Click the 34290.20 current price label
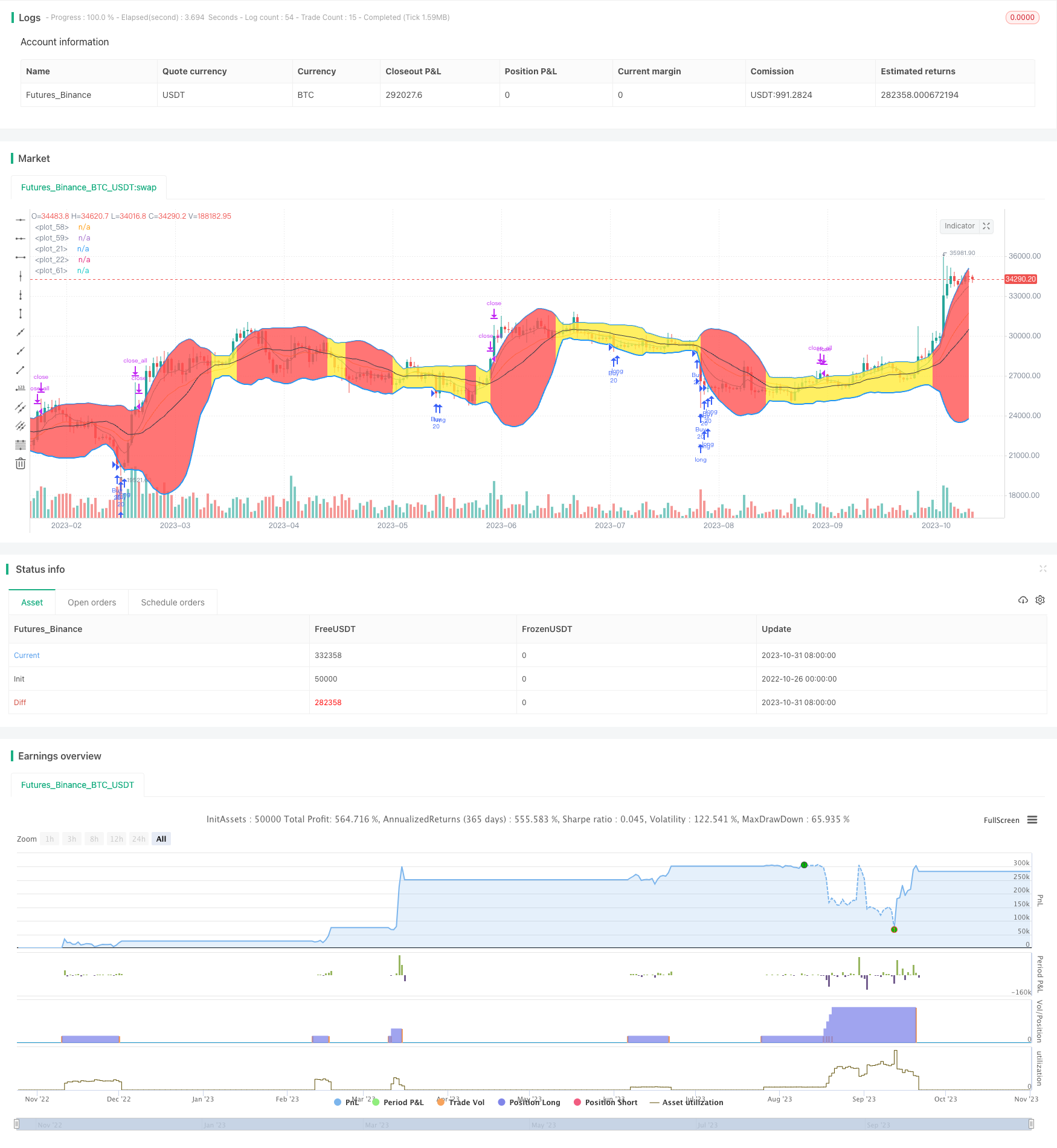 (1020, 279)
